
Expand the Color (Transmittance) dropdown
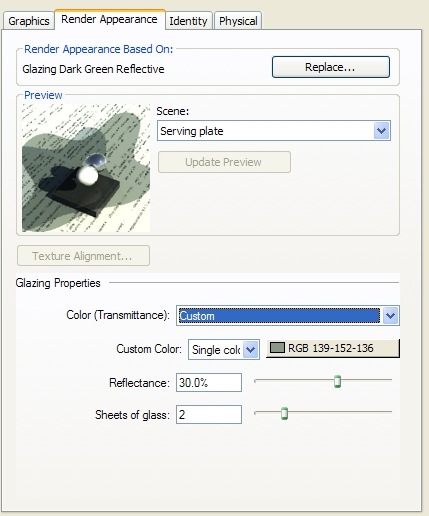point(288,315)
